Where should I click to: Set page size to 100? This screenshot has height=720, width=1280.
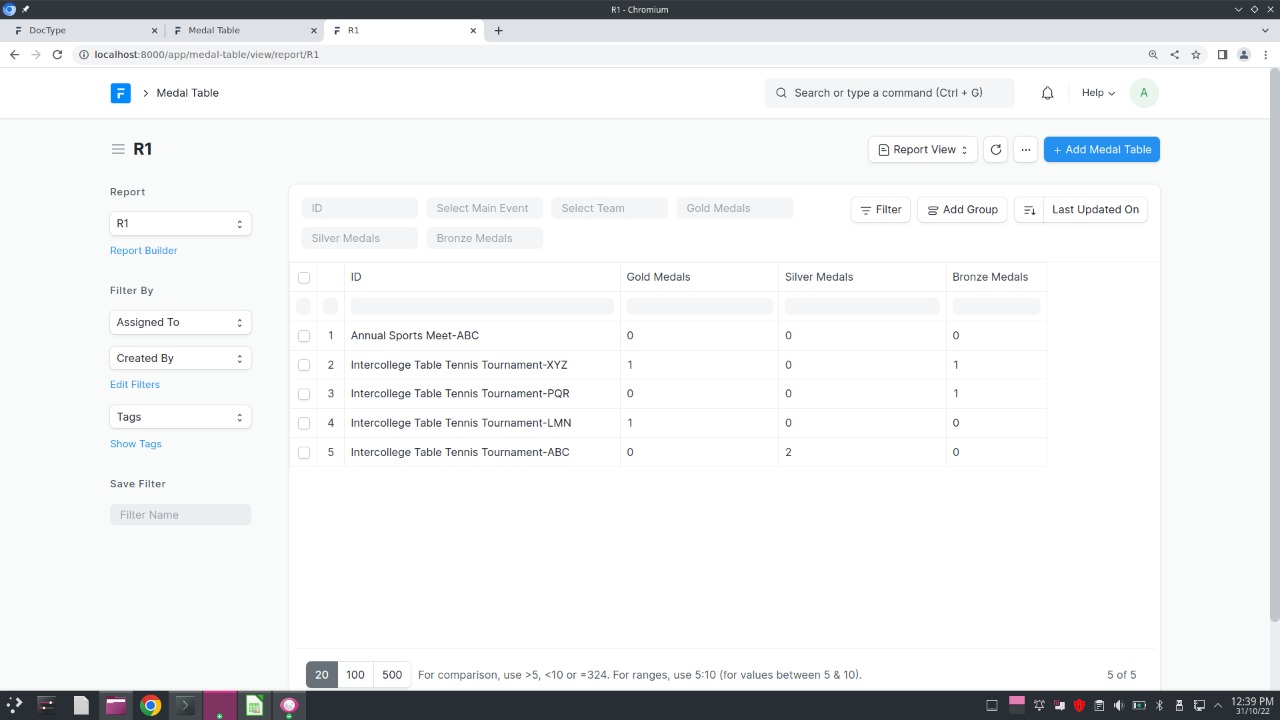(x=355, y=675)
